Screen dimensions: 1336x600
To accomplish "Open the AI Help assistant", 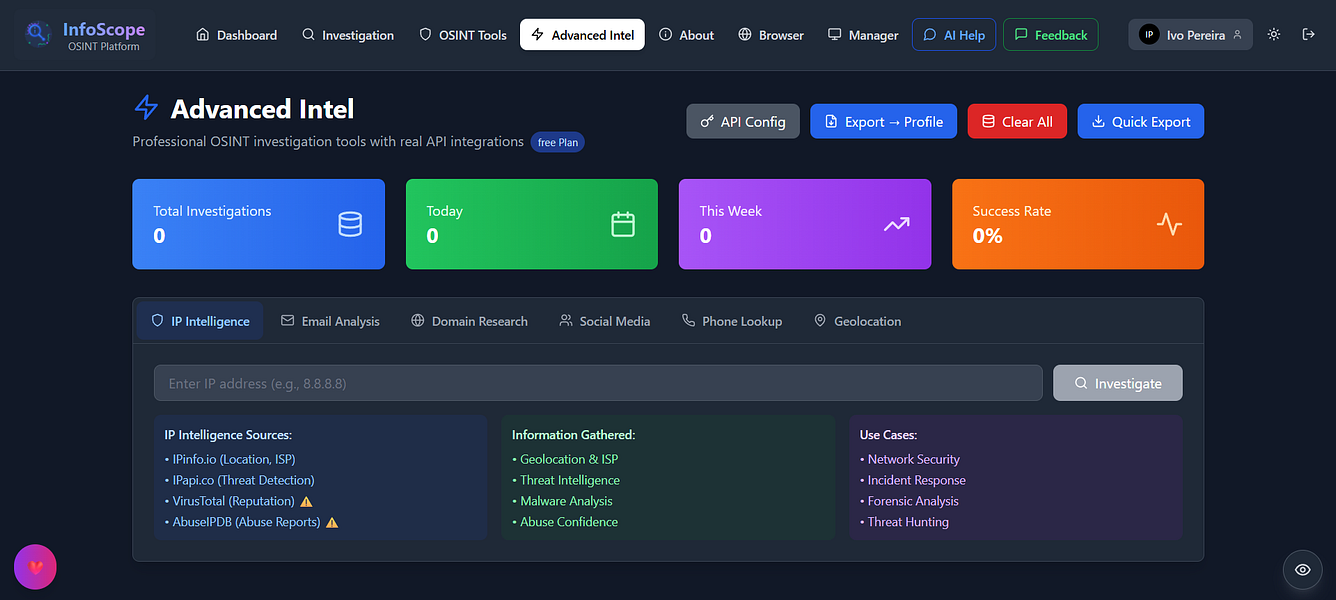I will [952, 34].
